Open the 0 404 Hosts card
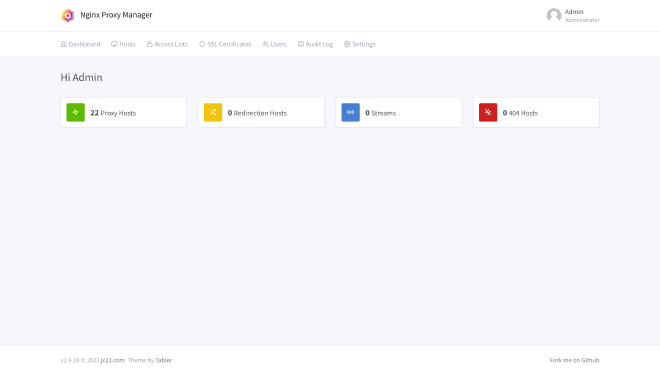Screen dimensions: 660x374 point(536,113)
